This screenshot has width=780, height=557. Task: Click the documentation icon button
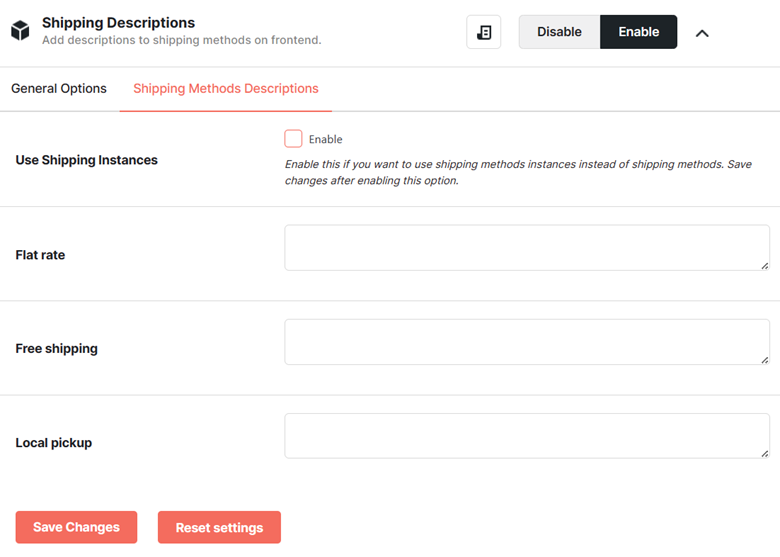pos(484,32)
